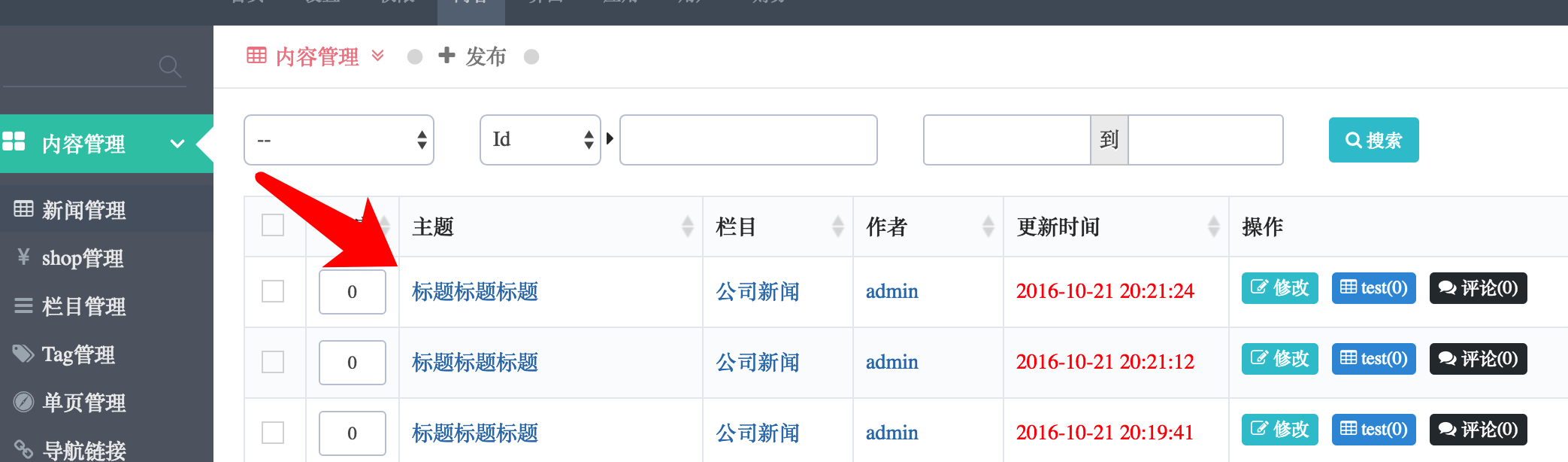Screen dimensions: 1568x462
Task: Collapse the 内容管理 sidebar section chevron
Action: pos(177,144)
